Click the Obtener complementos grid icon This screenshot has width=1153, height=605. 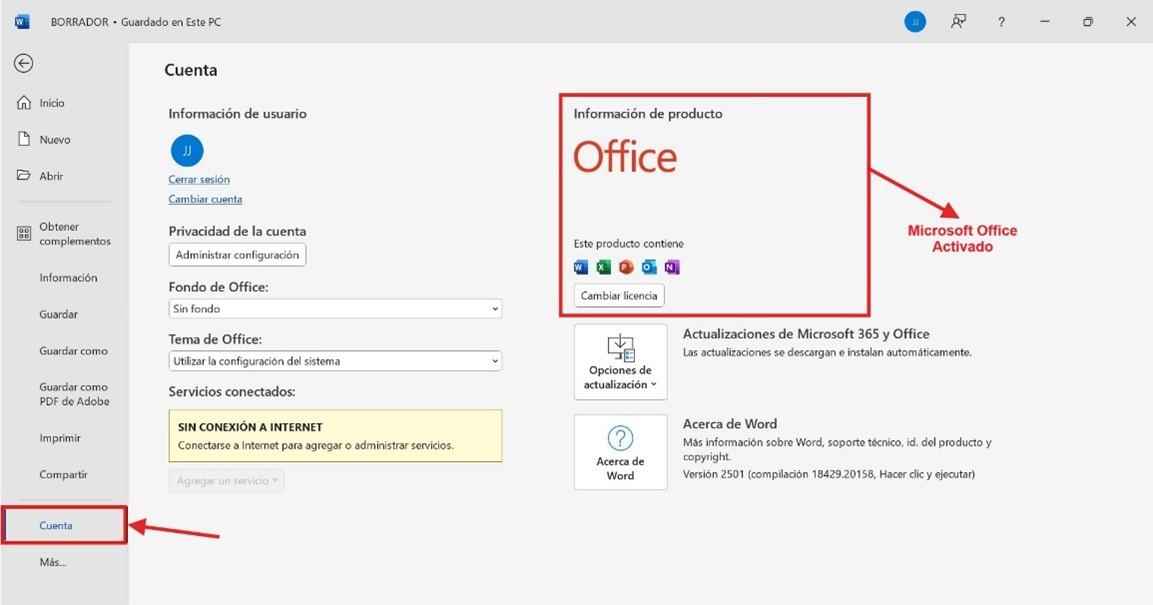pyautogui.click(x=24, y=234)
